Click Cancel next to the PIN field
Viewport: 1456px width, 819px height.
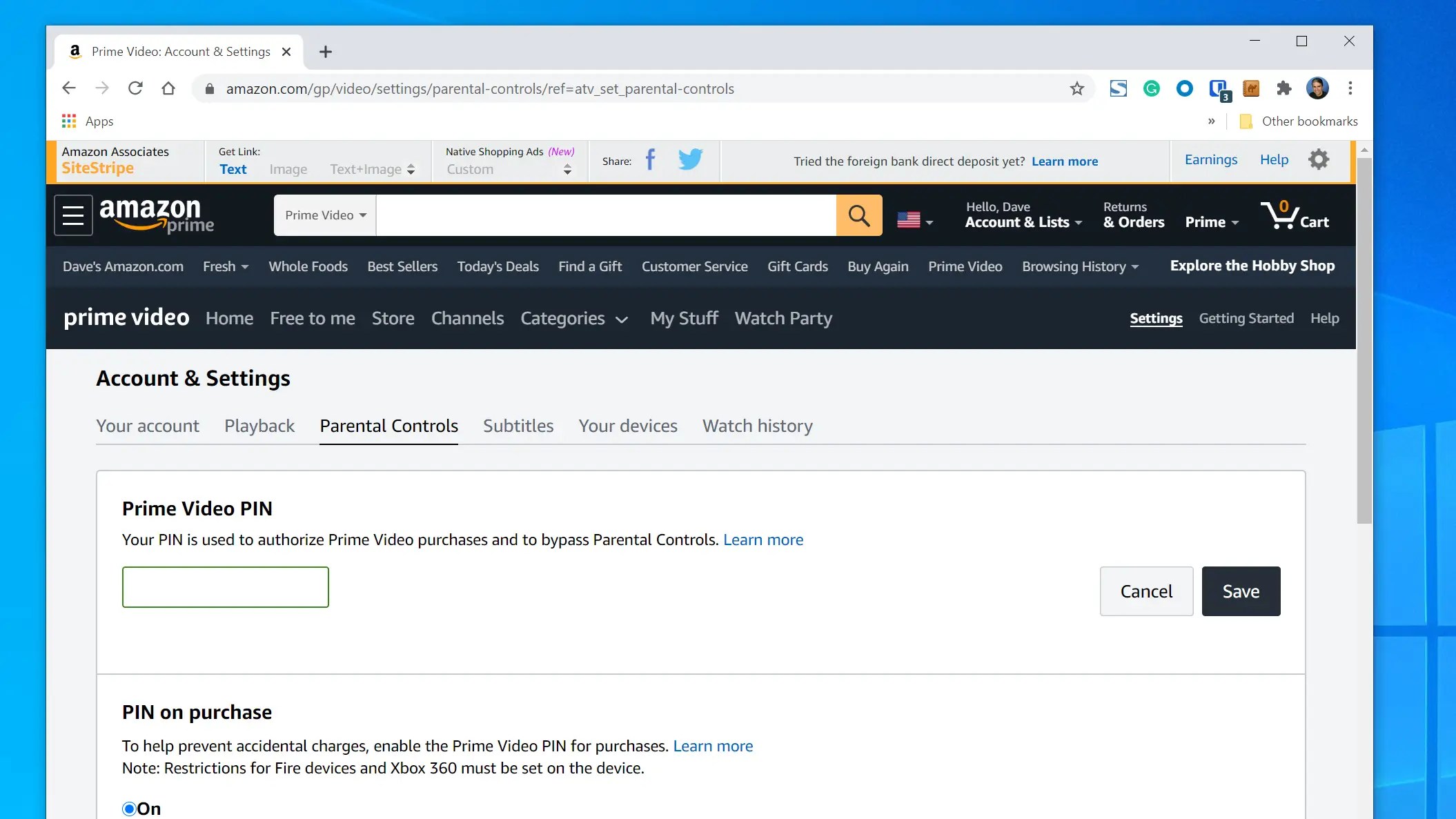click(1145, 591)
